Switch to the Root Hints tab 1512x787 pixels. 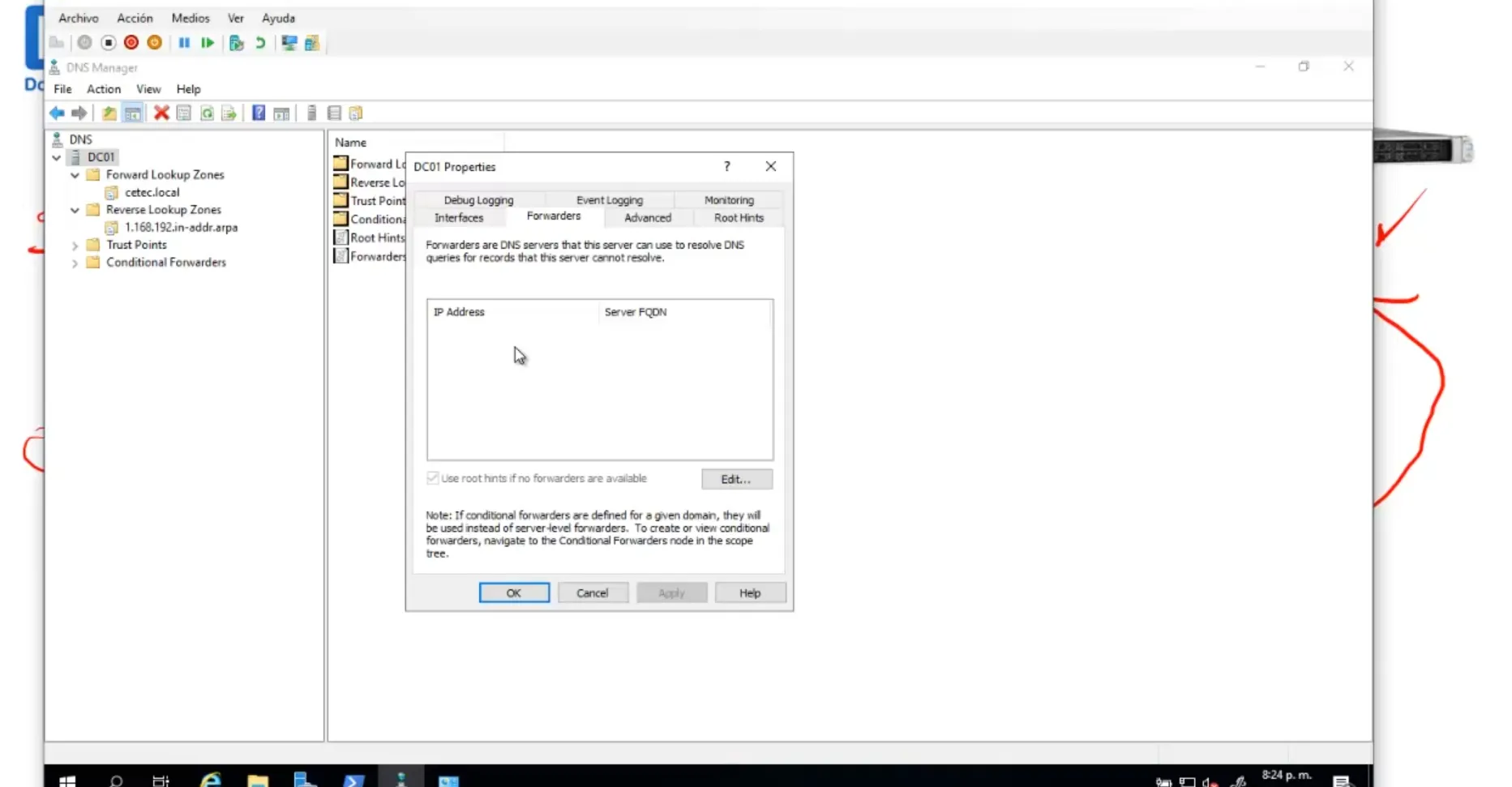coord(738,218)
